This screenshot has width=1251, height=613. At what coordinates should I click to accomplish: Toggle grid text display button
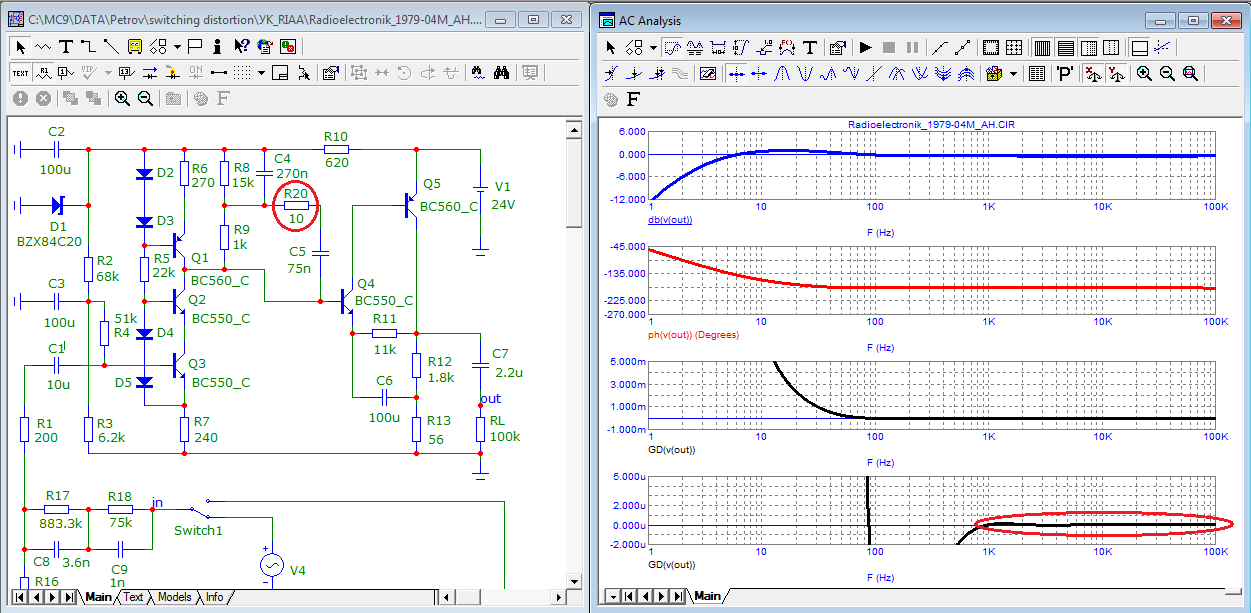pyautogui.click(x=20, y=72)
